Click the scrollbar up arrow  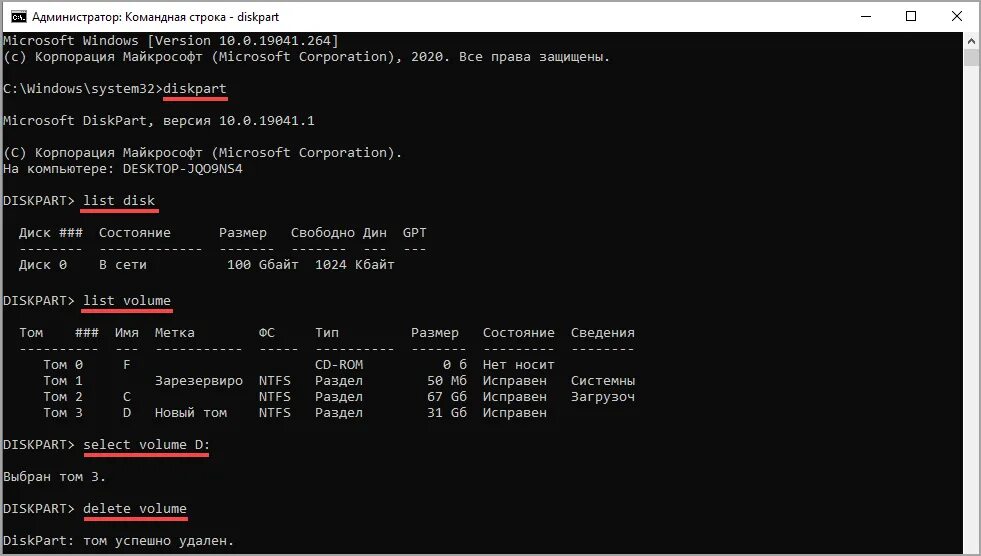click(971, 41)
